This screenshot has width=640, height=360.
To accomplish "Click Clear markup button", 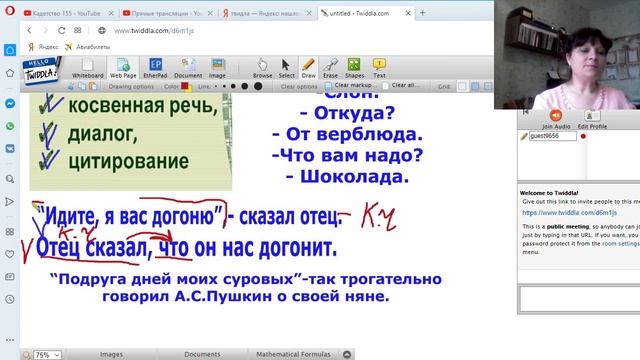I will 349,85.
